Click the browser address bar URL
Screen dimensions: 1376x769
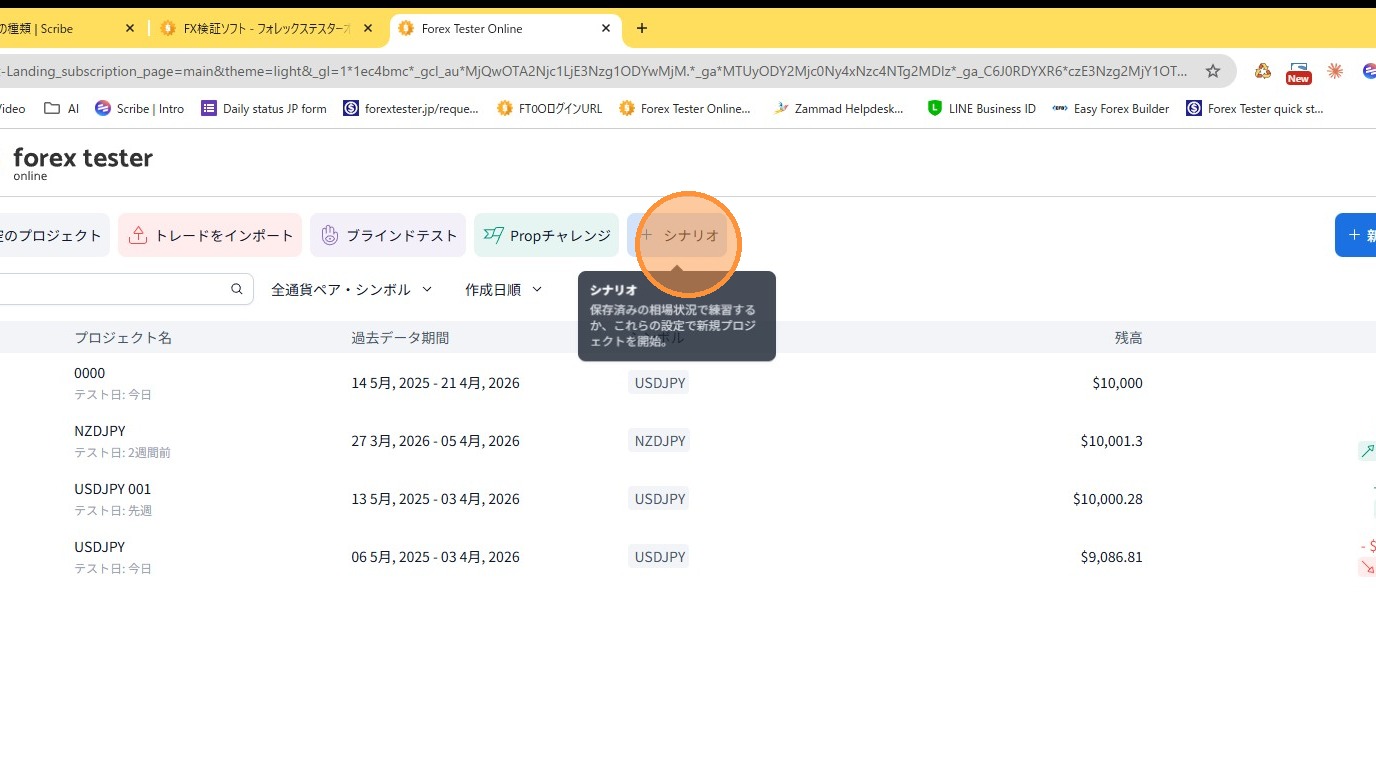pos(596,71)
